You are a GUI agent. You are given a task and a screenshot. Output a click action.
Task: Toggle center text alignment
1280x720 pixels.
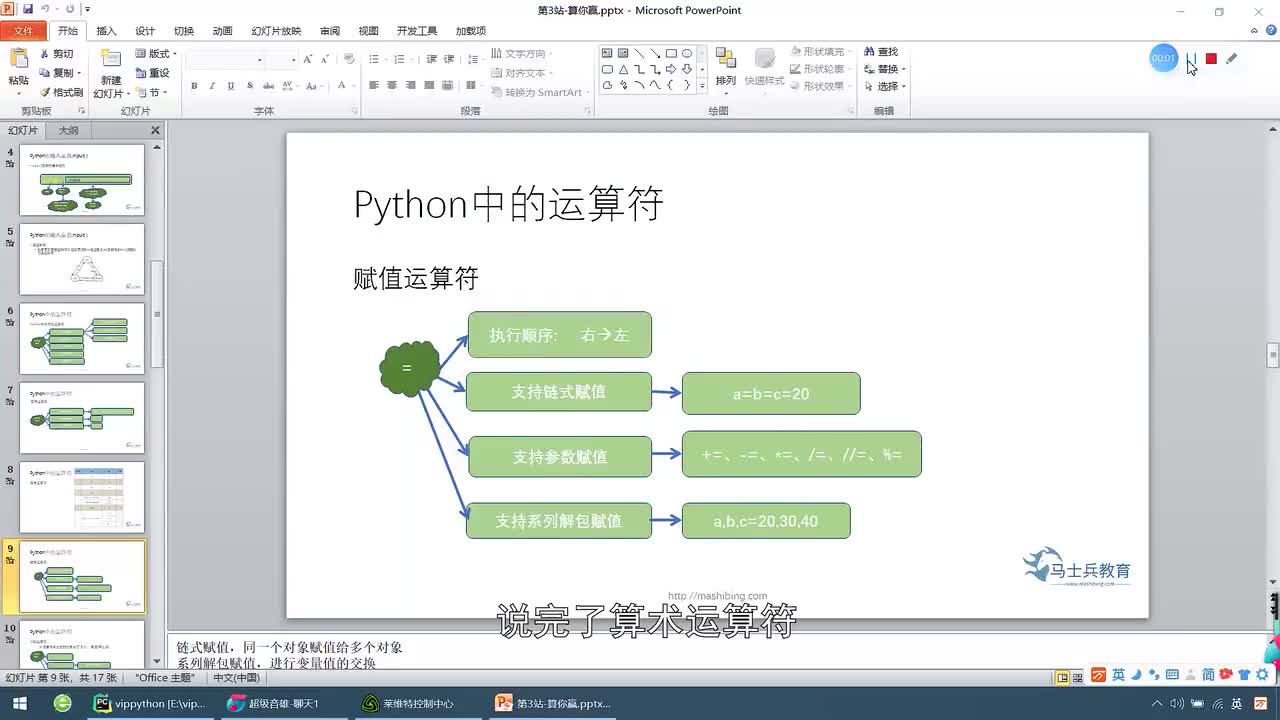tap(393, 86)
